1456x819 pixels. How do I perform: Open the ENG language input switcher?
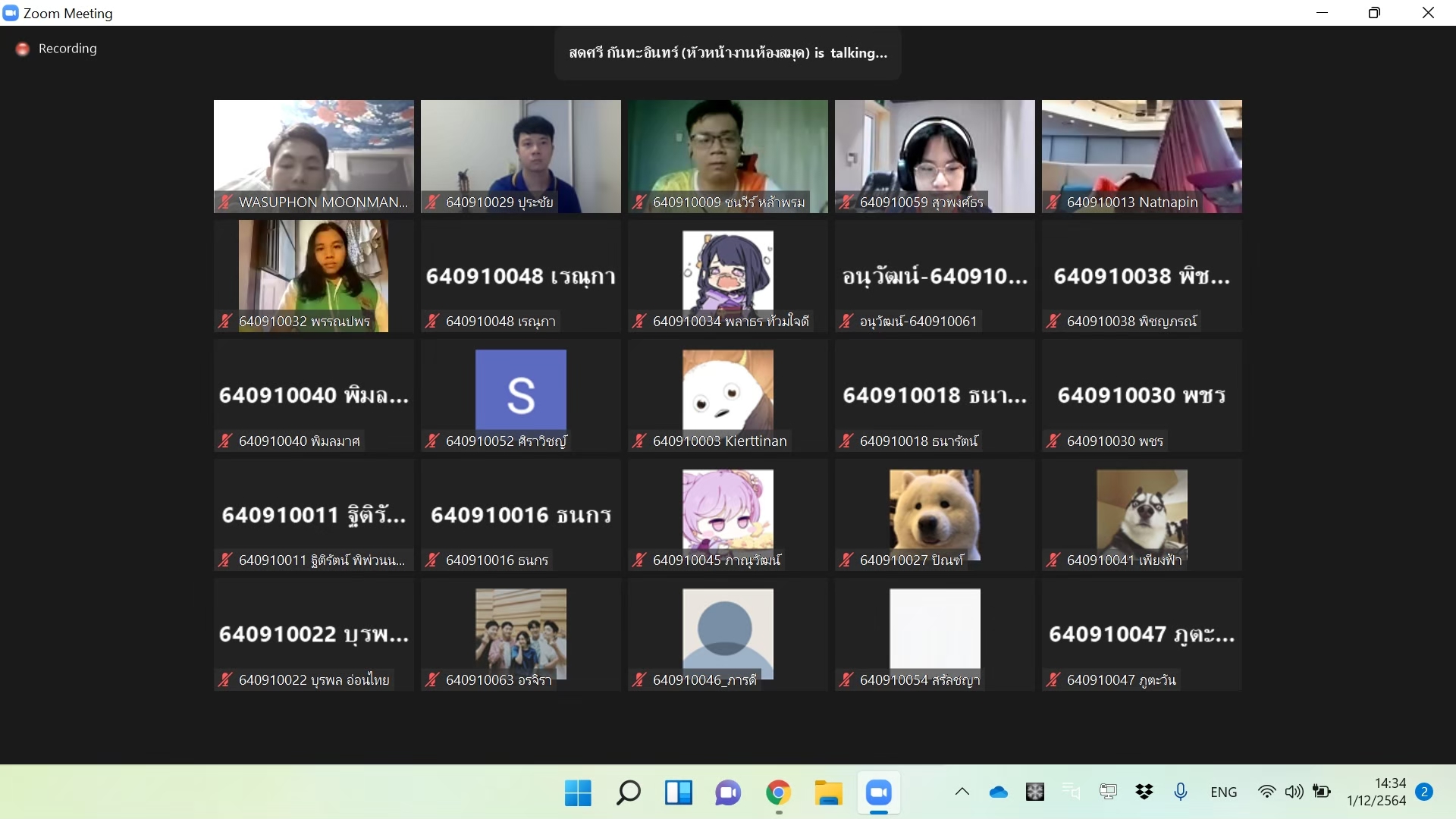(1223, 792)
